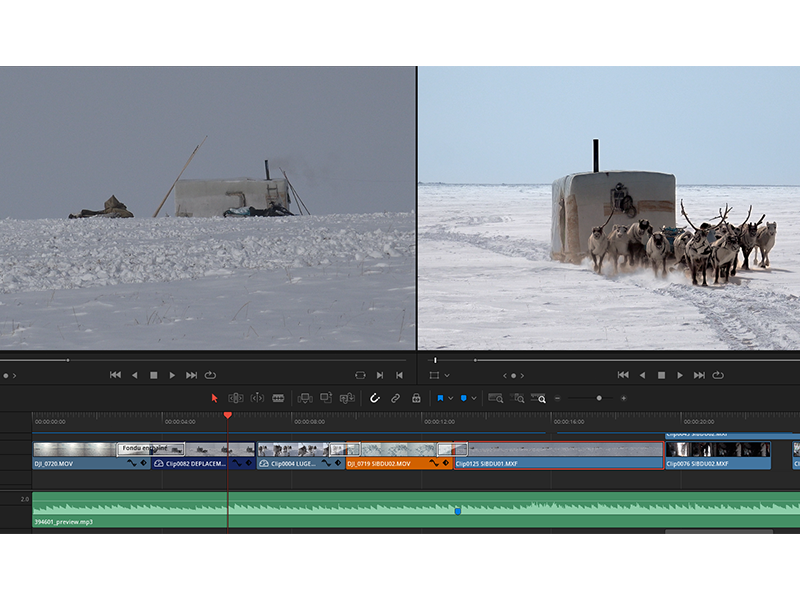Image resolution: width=800 pixels, height=600 pixels.
Task: Click the Detail Zoom icon
Action: (517, 398)
